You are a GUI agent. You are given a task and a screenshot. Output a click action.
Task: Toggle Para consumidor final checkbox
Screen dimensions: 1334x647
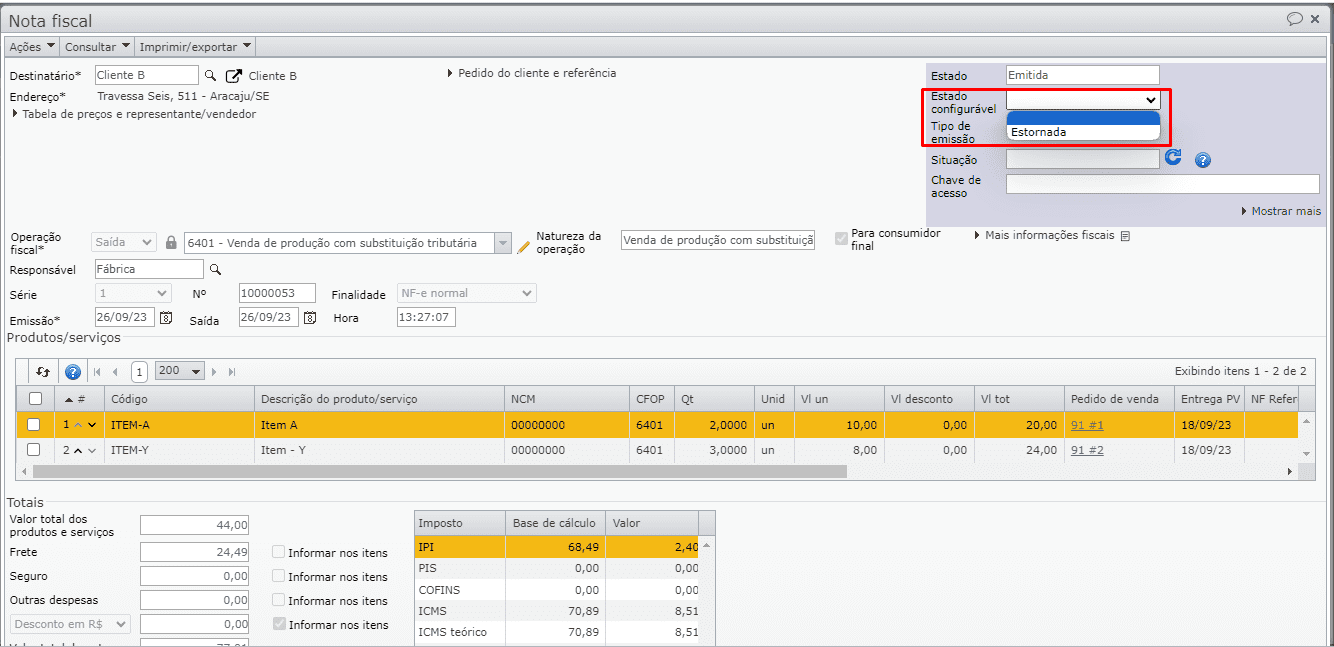841,239
